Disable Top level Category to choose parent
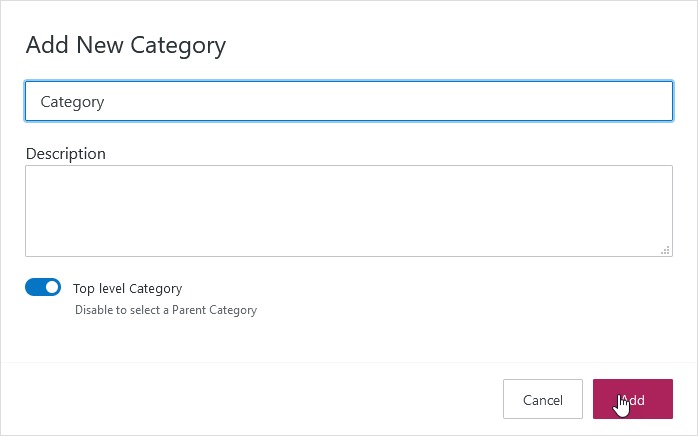The height and width of the screenshot is (436, 698). tap(43, 288)
